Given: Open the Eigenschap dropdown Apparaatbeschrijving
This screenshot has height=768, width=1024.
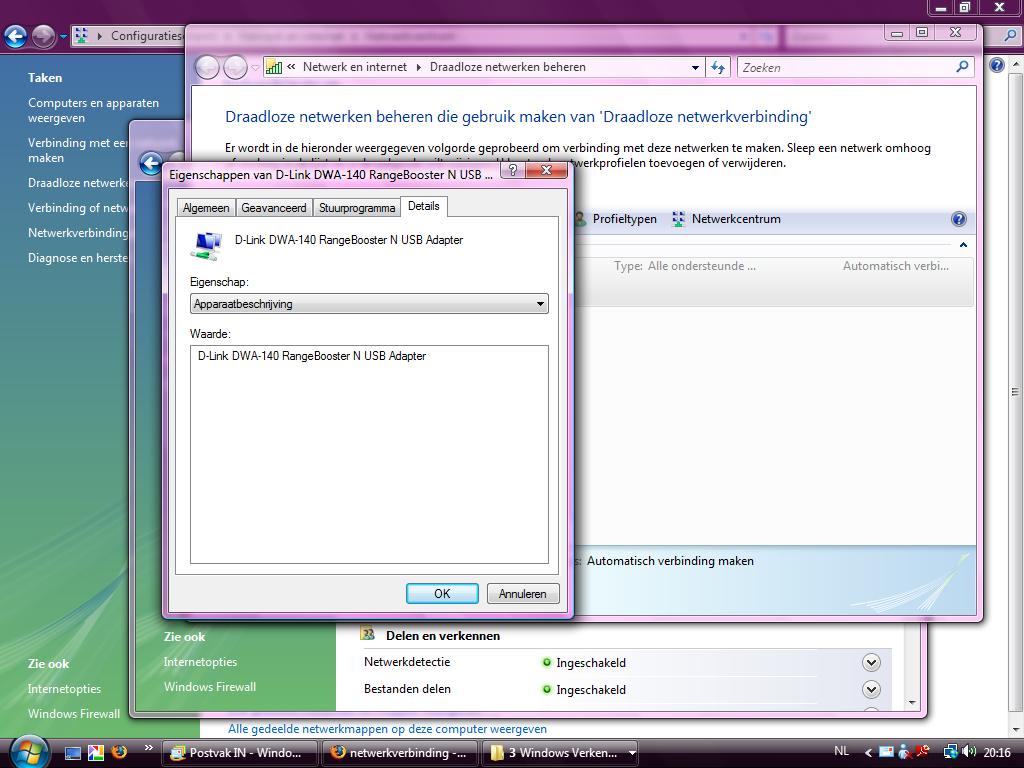Looking at the screenshot, I should pyautogui.click(x=370, y=304).
